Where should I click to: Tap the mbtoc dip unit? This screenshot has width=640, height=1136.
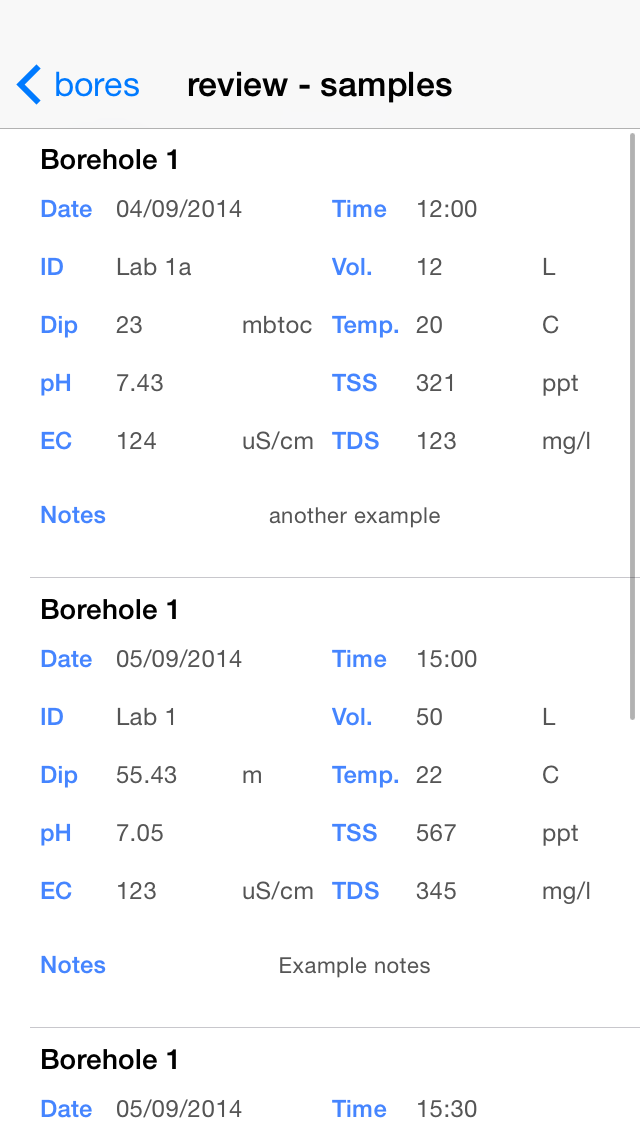coord(277,325)
